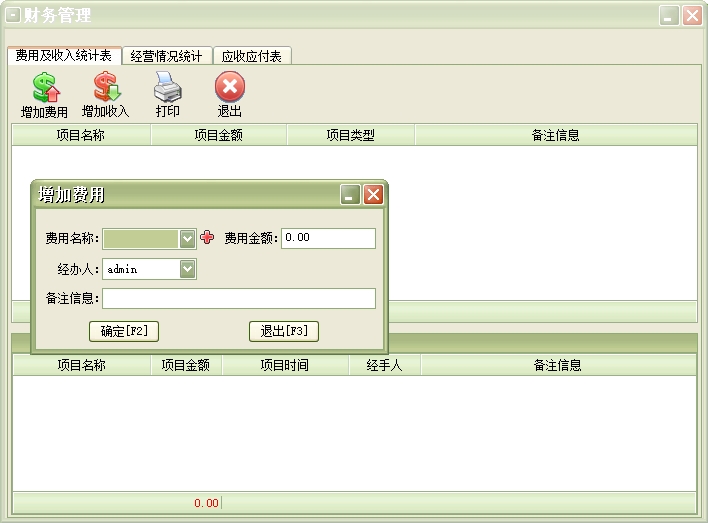Click the 经手人 column header

coord(384,365)
